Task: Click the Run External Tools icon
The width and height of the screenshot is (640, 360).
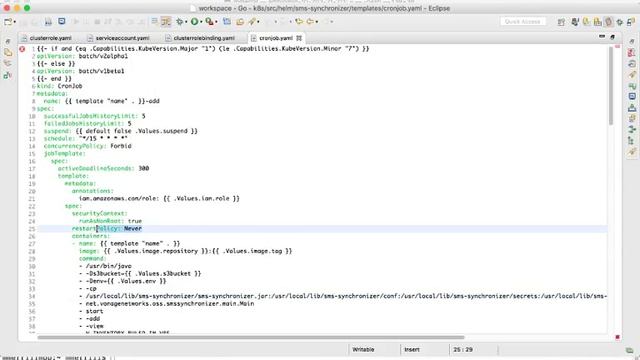Action: [209, 22]
